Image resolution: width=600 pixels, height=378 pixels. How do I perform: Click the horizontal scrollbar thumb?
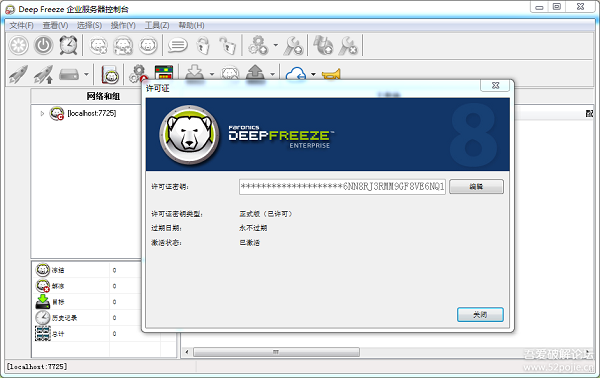click(x=276, y=352)
